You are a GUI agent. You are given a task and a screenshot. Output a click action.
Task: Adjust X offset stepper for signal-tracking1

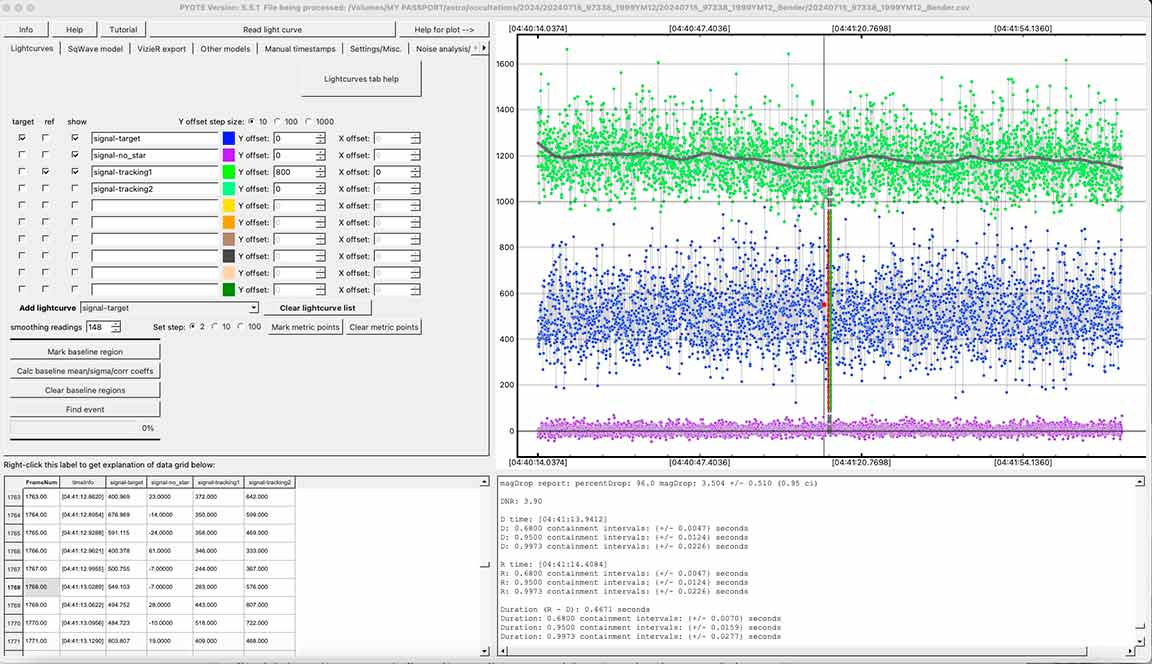[x=415, y=172]
